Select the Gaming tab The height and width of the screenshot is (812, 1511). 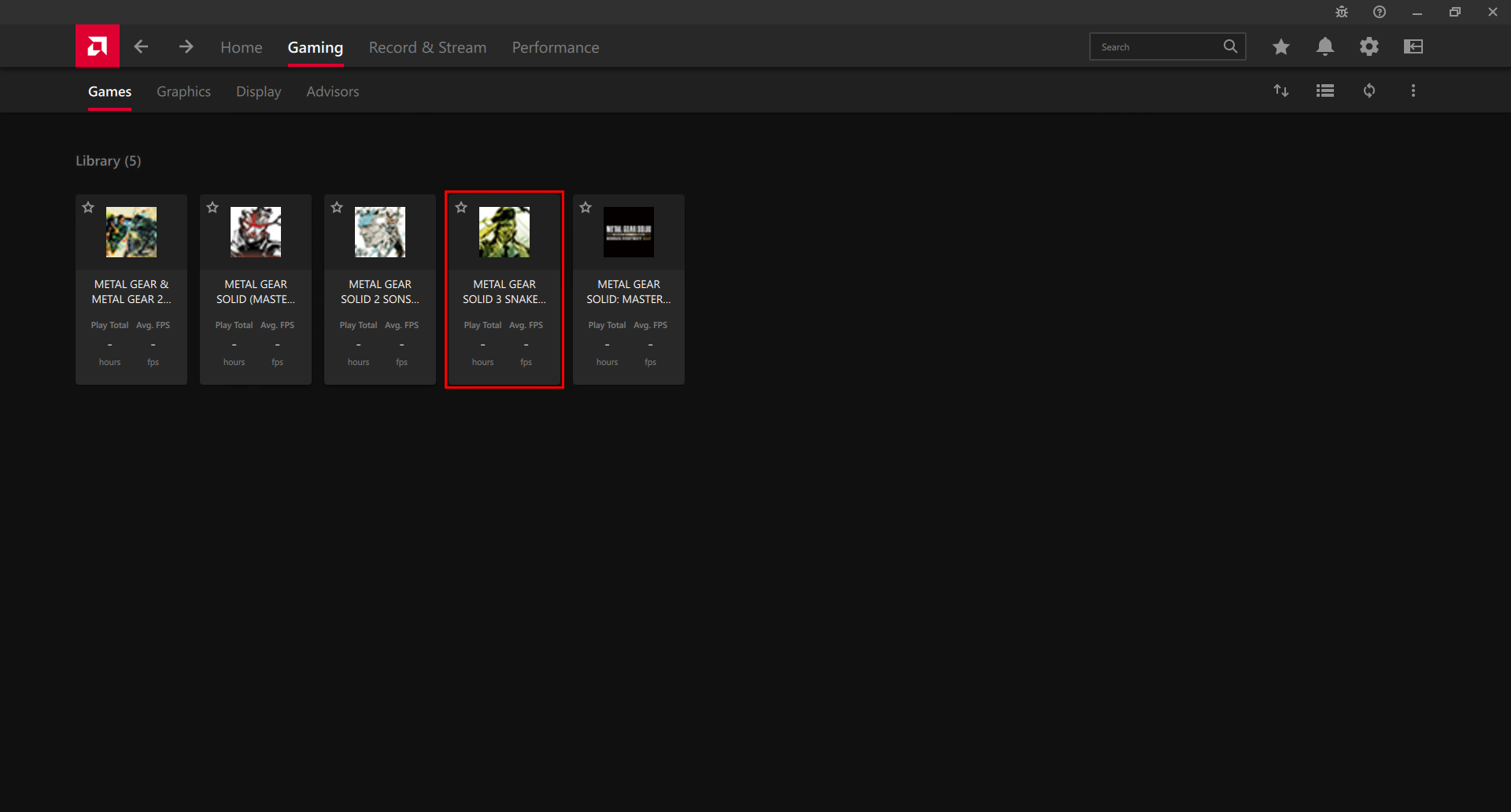click(315, 47)
